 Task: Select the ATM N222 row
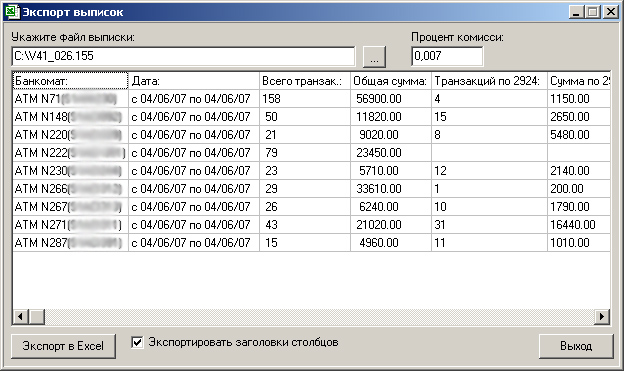[311, 153]
